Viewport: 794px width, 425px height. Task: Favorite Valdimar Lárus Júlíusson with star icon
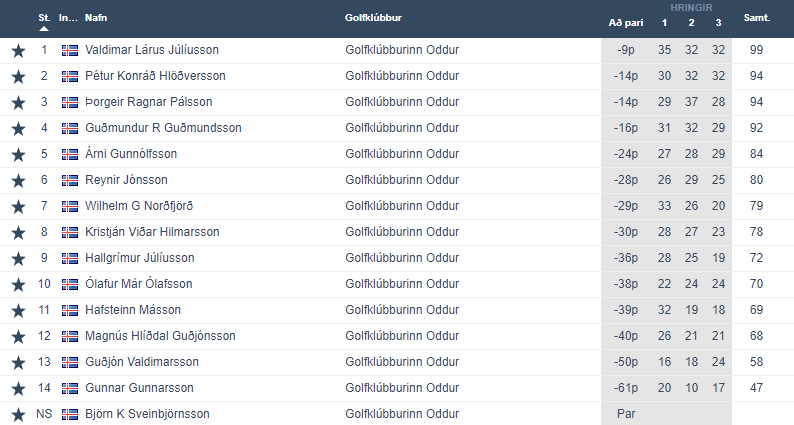coord(18,51)
